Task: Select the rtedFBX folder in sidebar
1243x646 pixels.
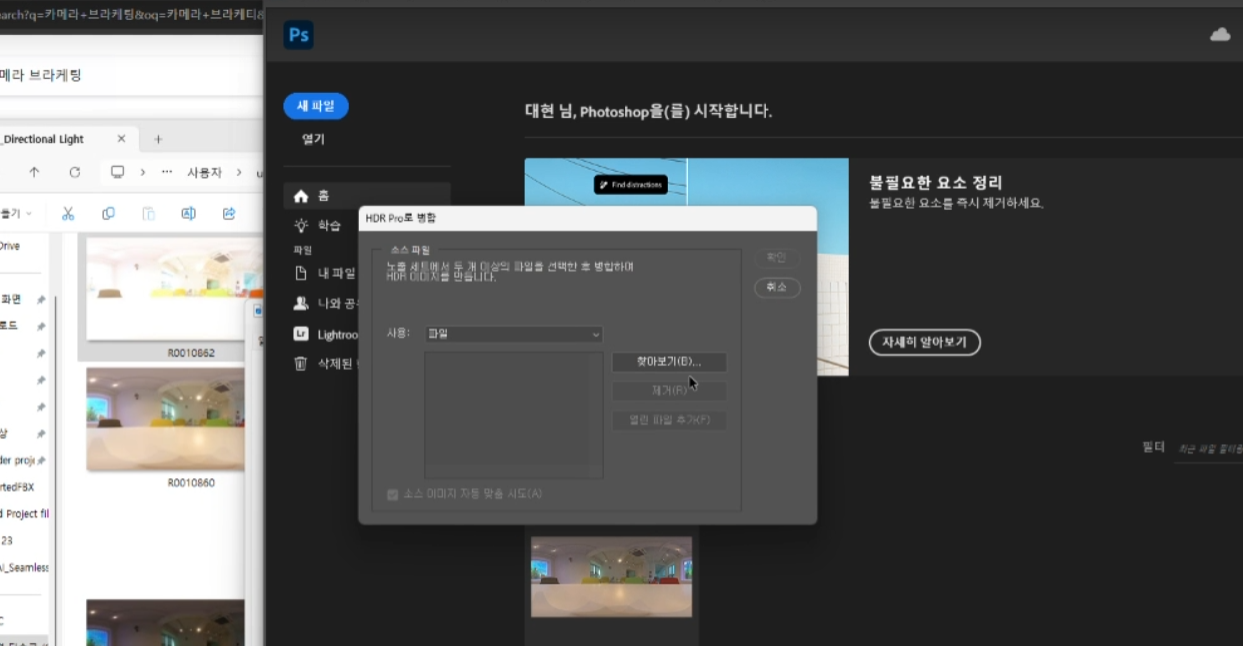Action: (x=18, y=487)
